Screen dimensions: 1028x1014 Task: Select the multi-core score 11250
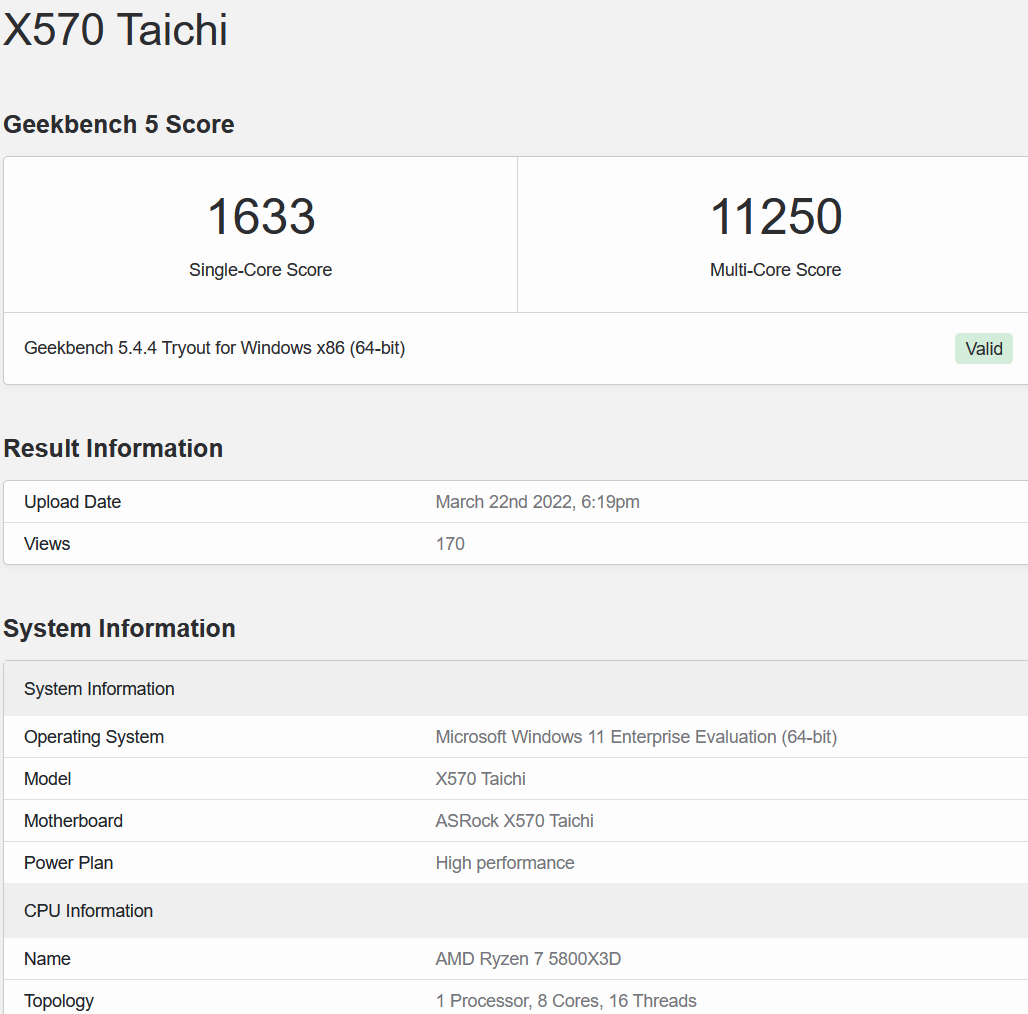tap(776, 216)
